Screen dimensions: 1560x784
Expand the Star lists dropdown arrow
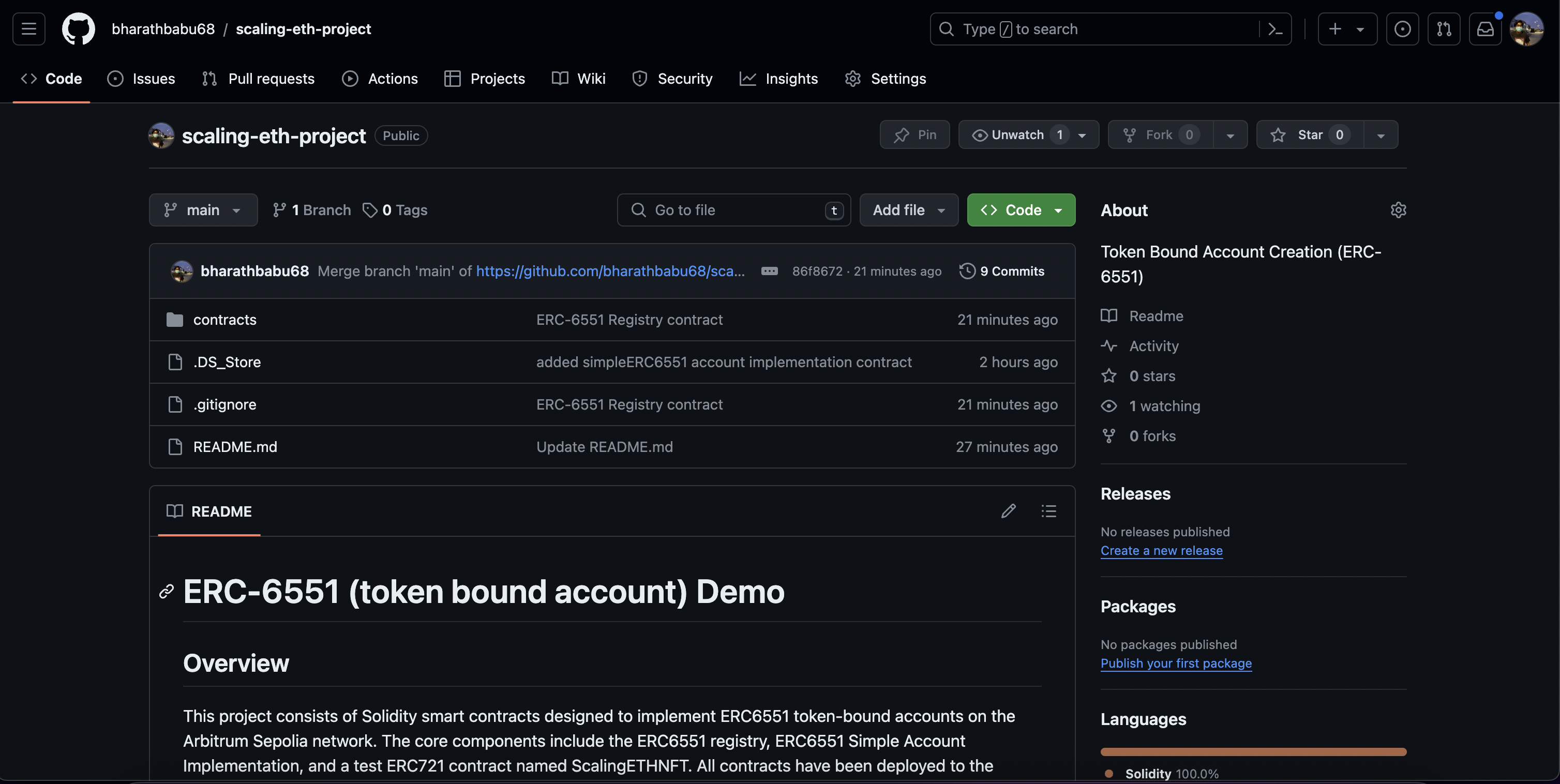tap(1381, 134)
